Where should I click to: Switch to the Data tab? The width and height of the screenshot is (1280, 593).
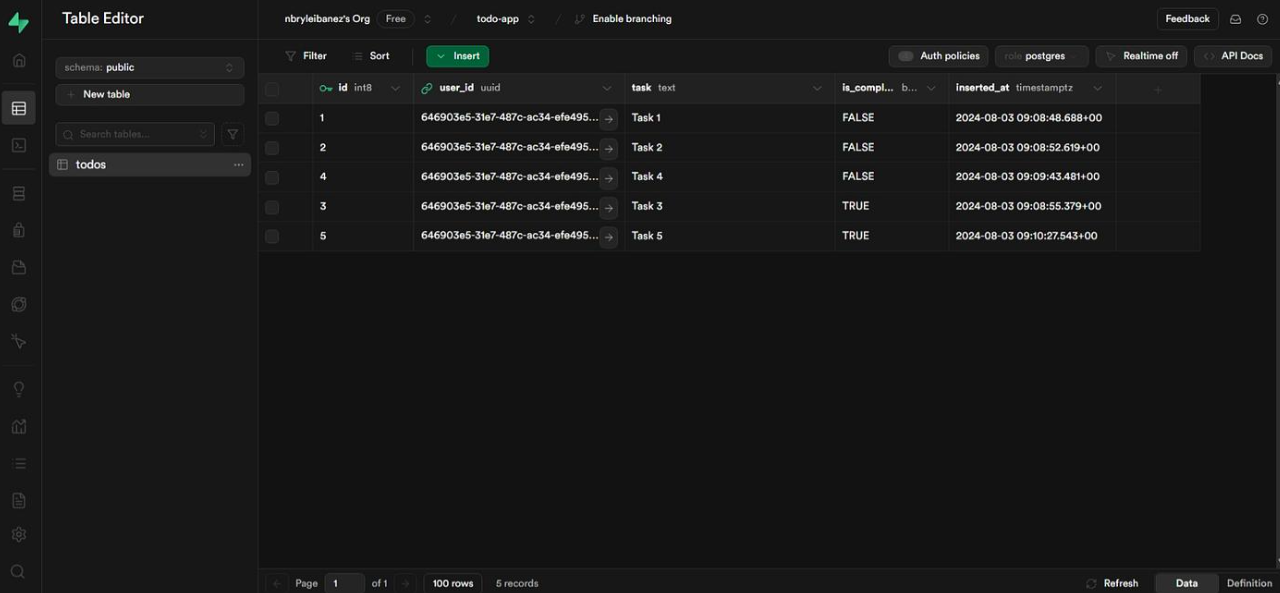click(x=1187, y=583)
